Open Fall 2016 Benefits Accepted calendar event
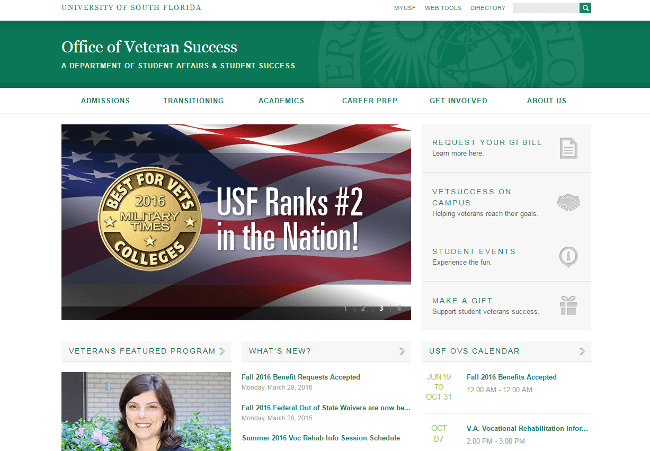The width and height of the screenshot is (650, 451). (x=511, y=377)
